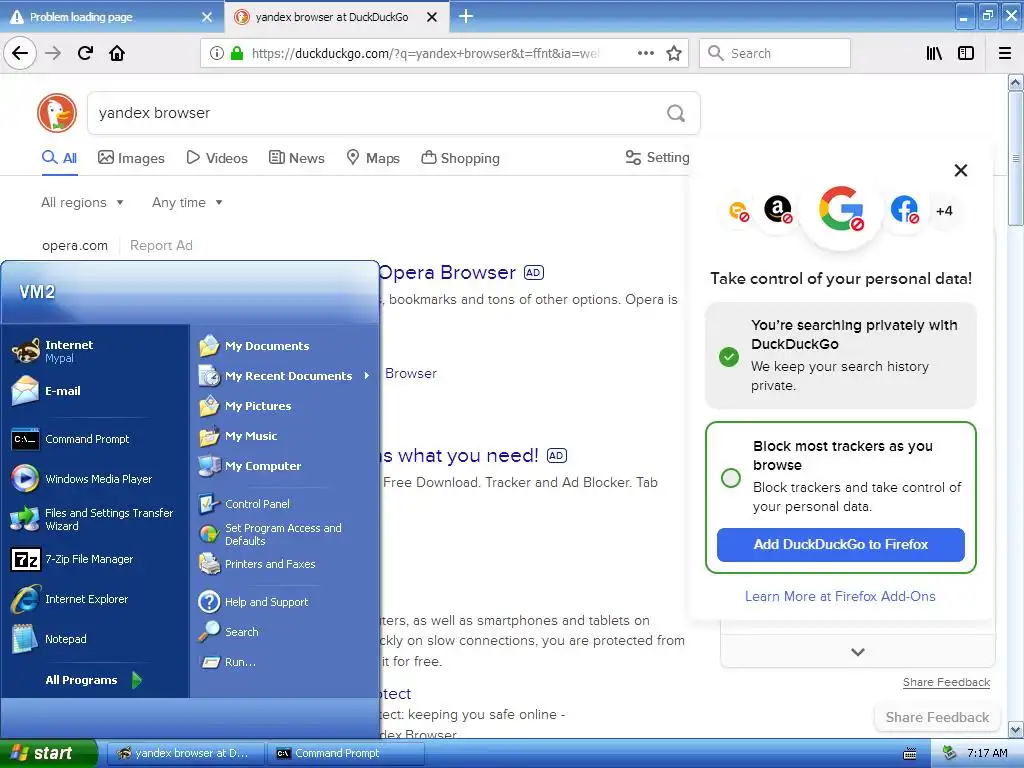Image resolution: width=1024 pixels, height=768 pixels.
Task: Click the Share Feedback button
Action: pyautogui.click(x=937, y=717)
